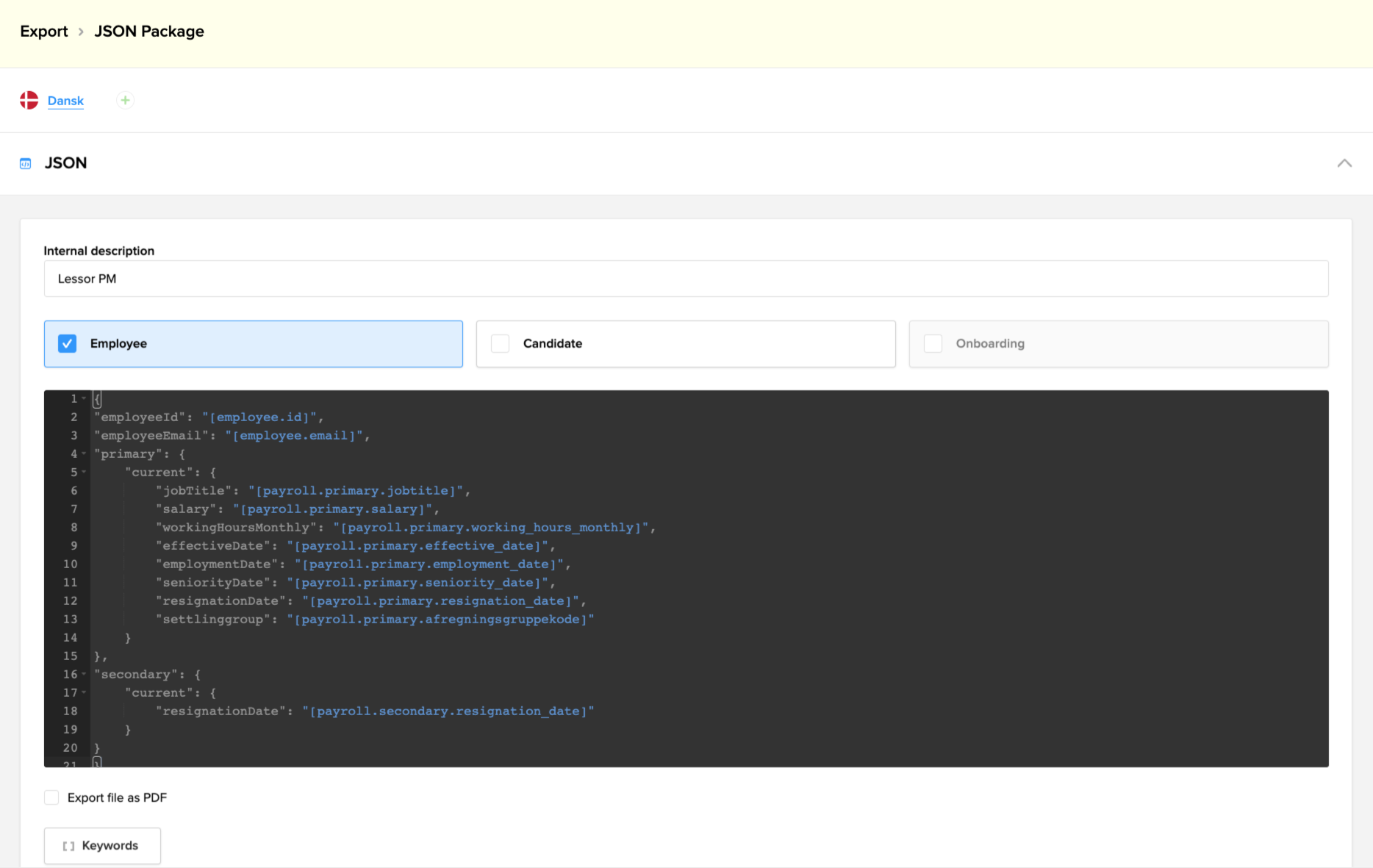Fold the code block at line 1
The width and height of the screenshot is (1373, 868).
84,398
